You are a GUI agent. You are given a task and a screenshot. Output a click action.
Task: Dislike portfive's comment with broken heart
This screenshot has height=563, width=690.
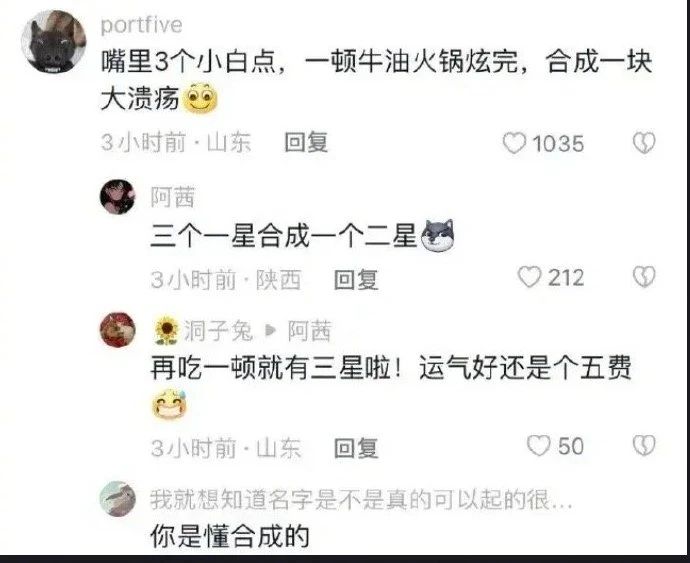(644, 143)
